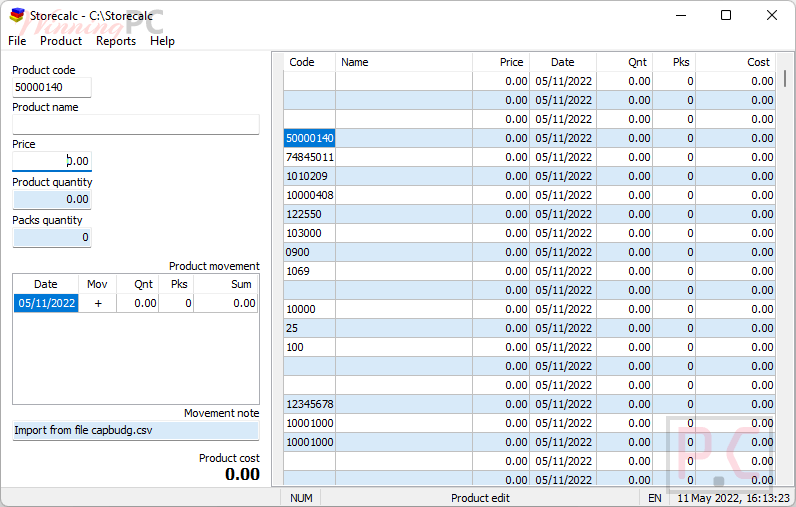The height and width of the screenshot is (507, 796).
Task: Select the row with code 10000
Action: pos(529,309)
